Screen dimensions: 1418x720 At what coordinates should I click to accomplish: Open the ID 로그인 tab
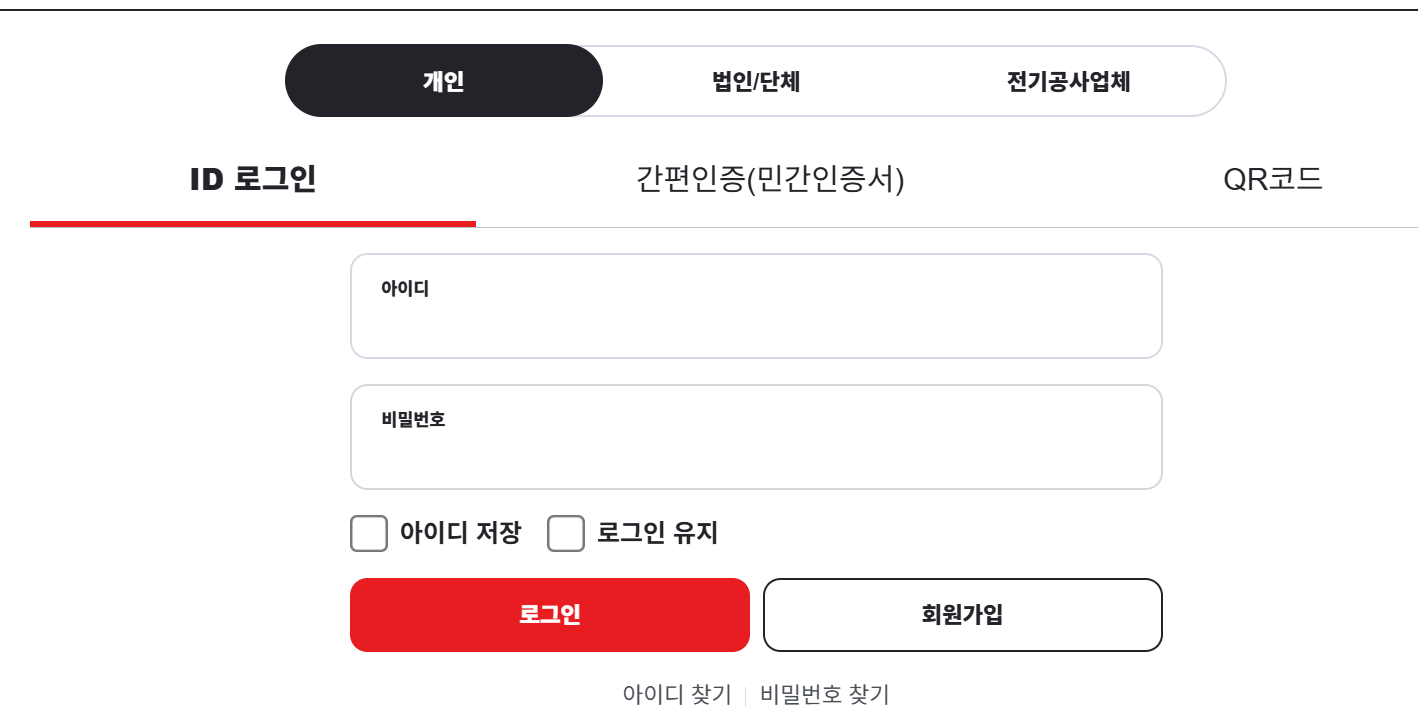coord(254,180)
